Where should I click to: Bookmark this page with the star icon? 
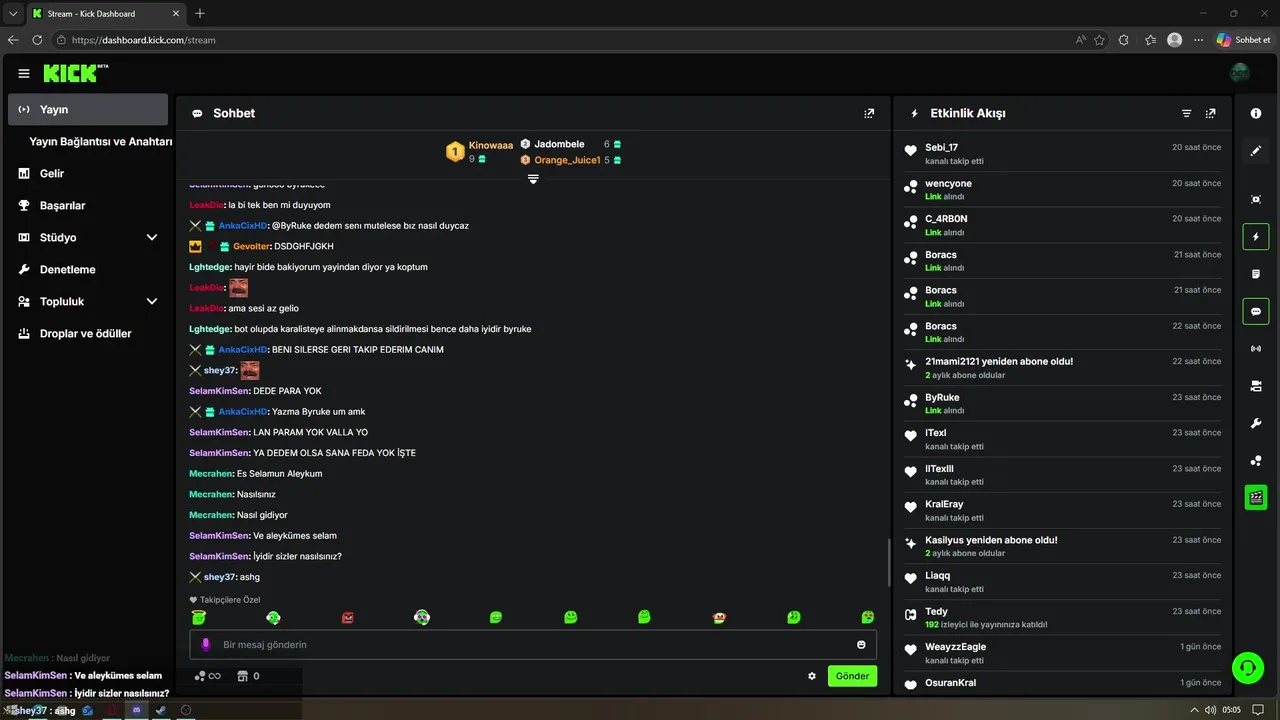(x=1099, y=40)
